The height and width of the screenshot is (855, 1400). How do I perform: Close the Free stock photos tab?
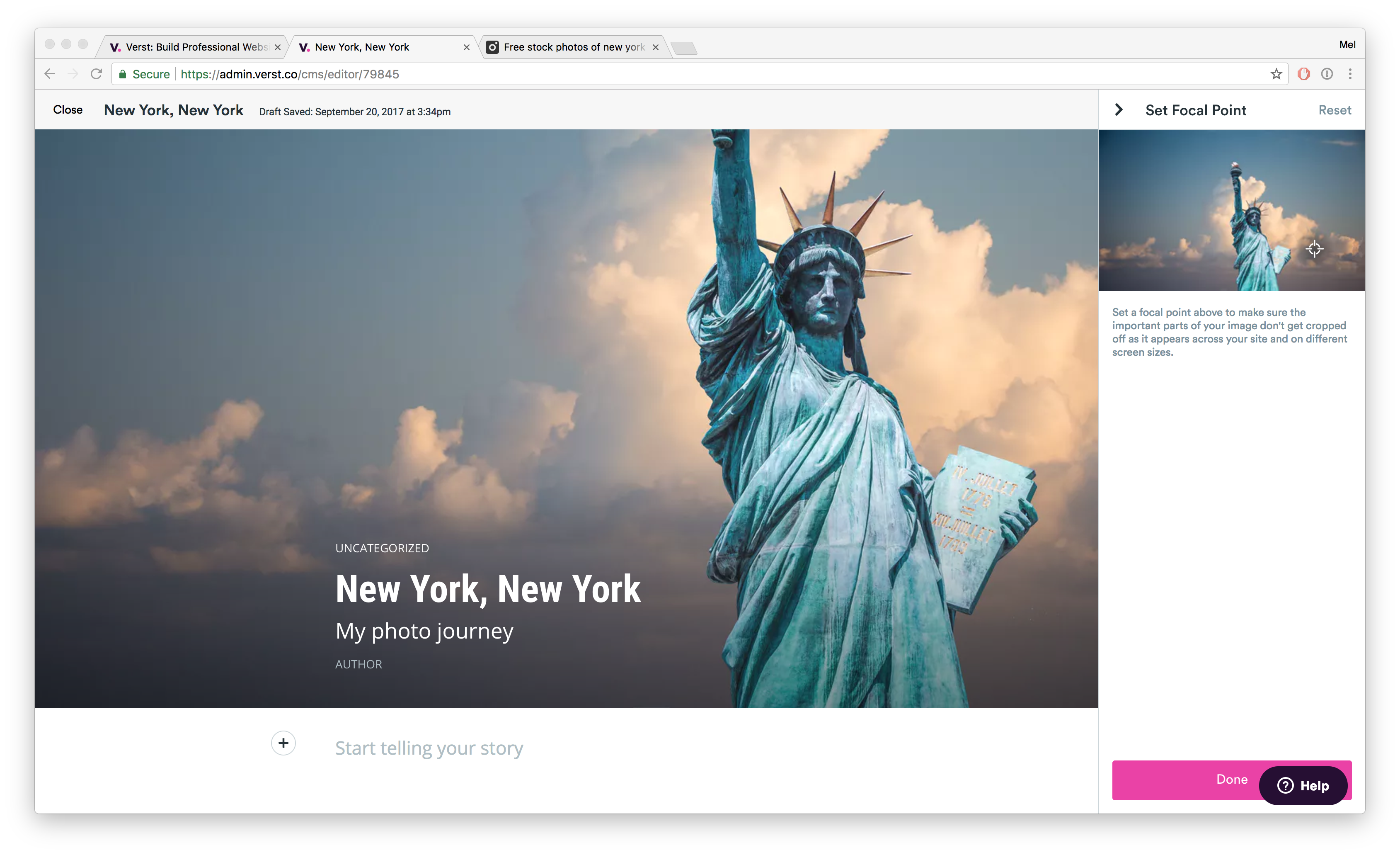655,48
